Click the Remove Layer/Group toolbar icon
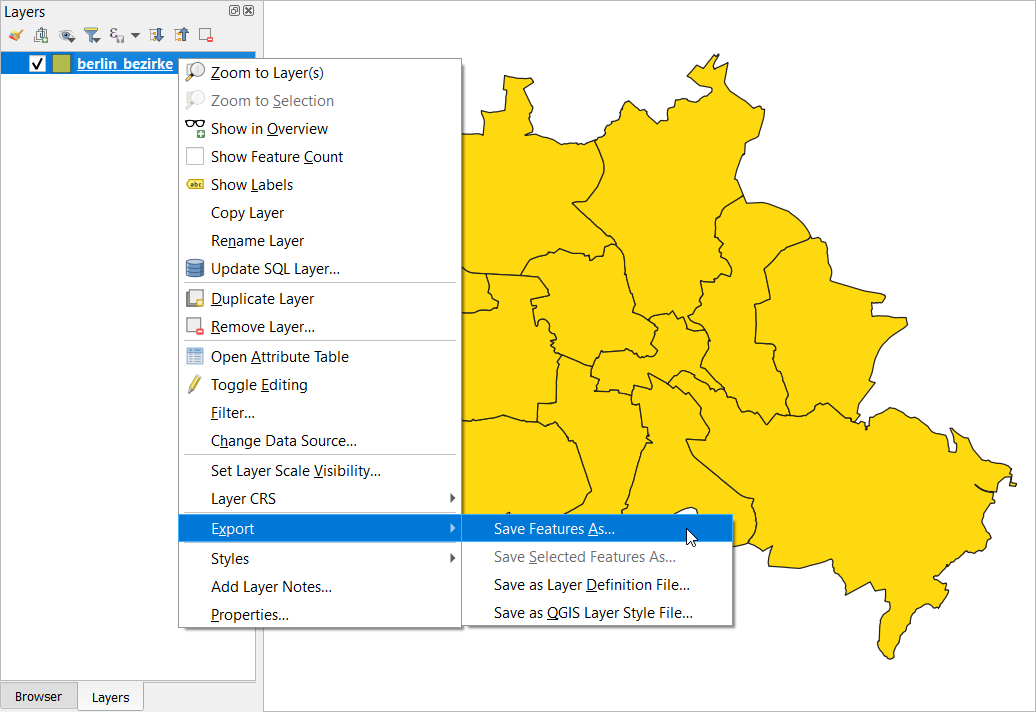Viewport: 1036px width, 712px height. click(206, 35)
